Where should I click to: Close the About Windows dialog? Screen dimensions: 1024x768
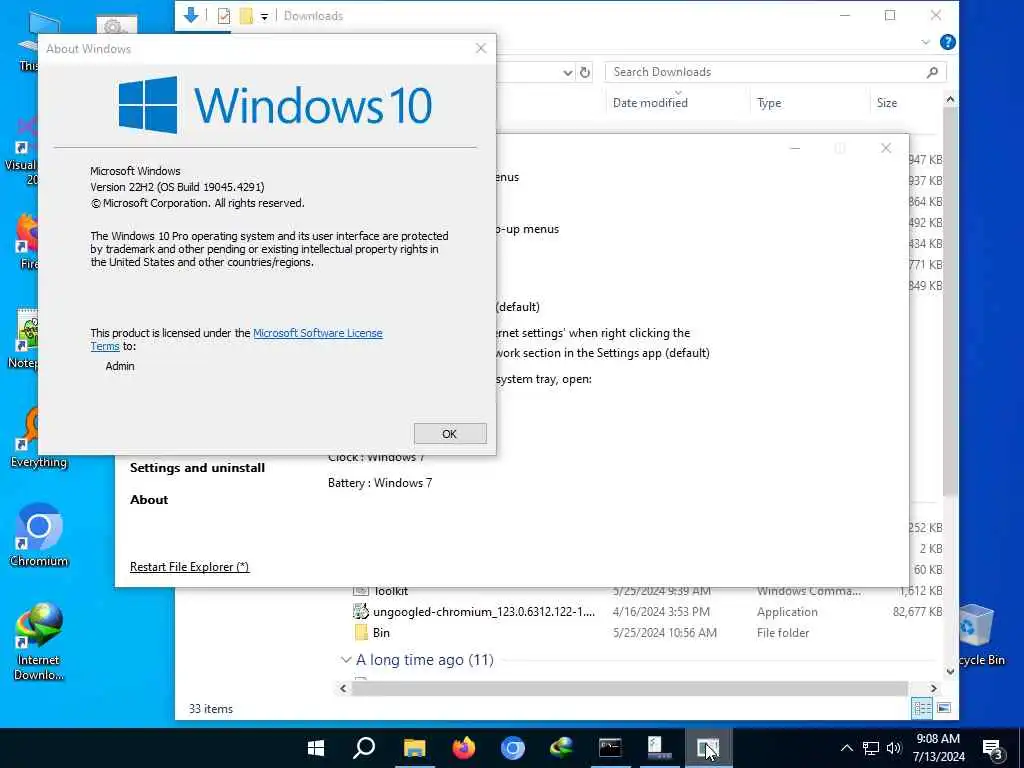481,48
